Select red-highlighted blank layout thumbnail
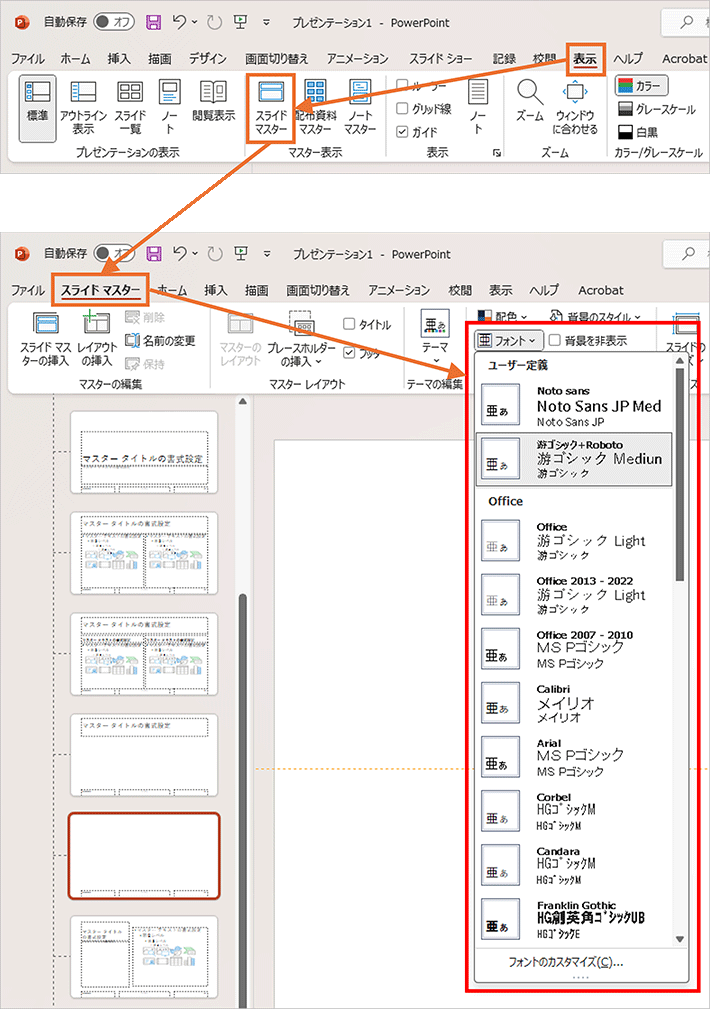710x1009 pixels. point(144,856)
